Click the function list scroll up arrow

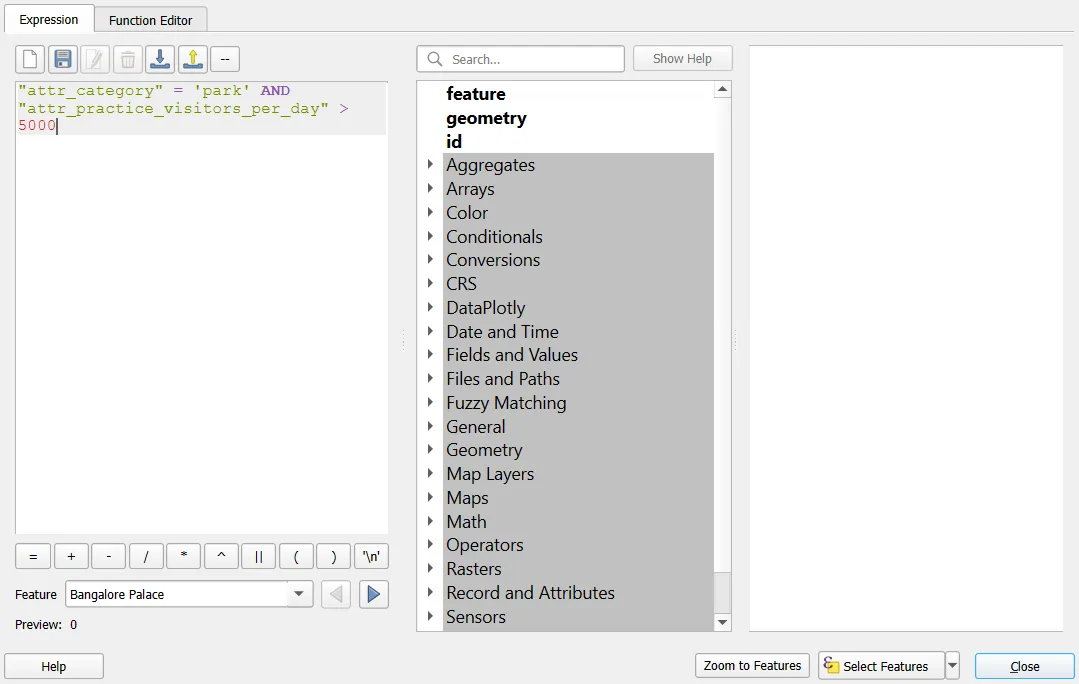tap(722, 89)
